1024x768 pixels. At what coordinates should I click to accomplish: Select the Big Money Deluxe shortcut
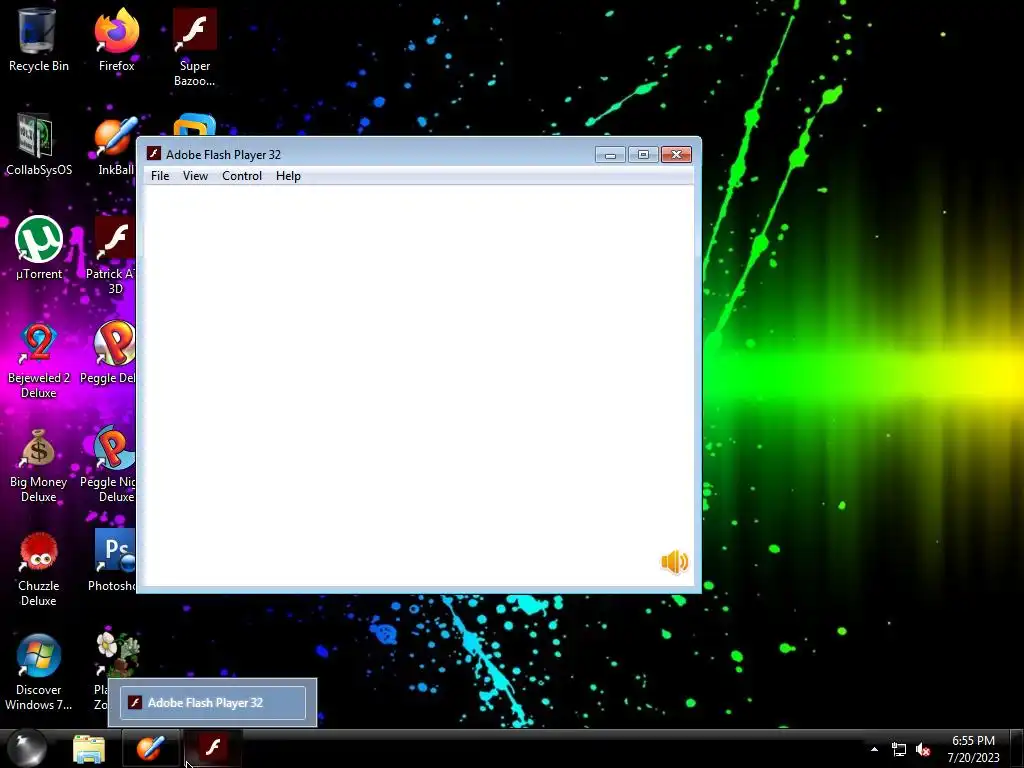(x=39, y=464)
